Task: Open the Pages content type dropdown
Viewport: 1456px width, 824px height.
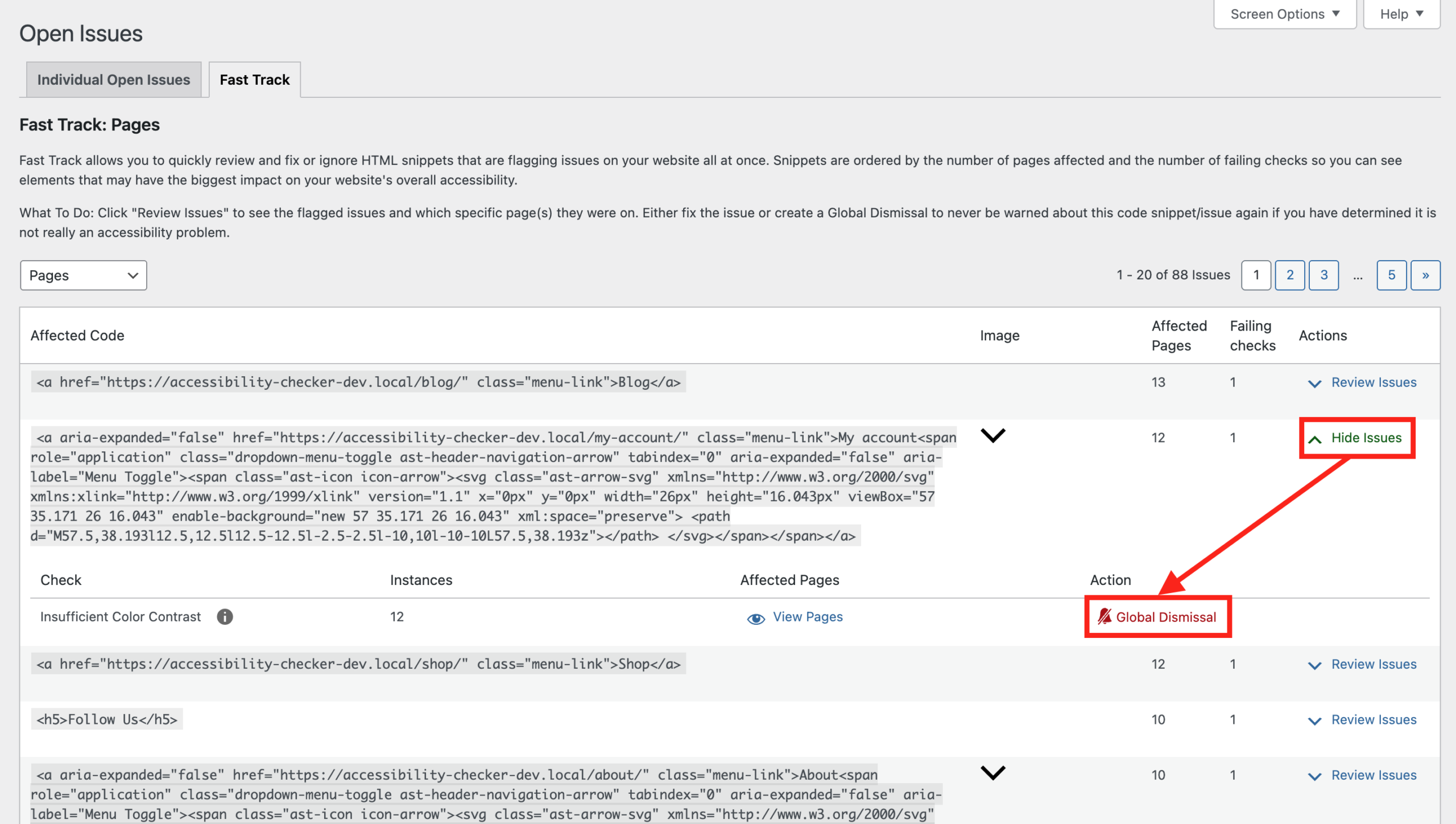Action: (83, 275)
